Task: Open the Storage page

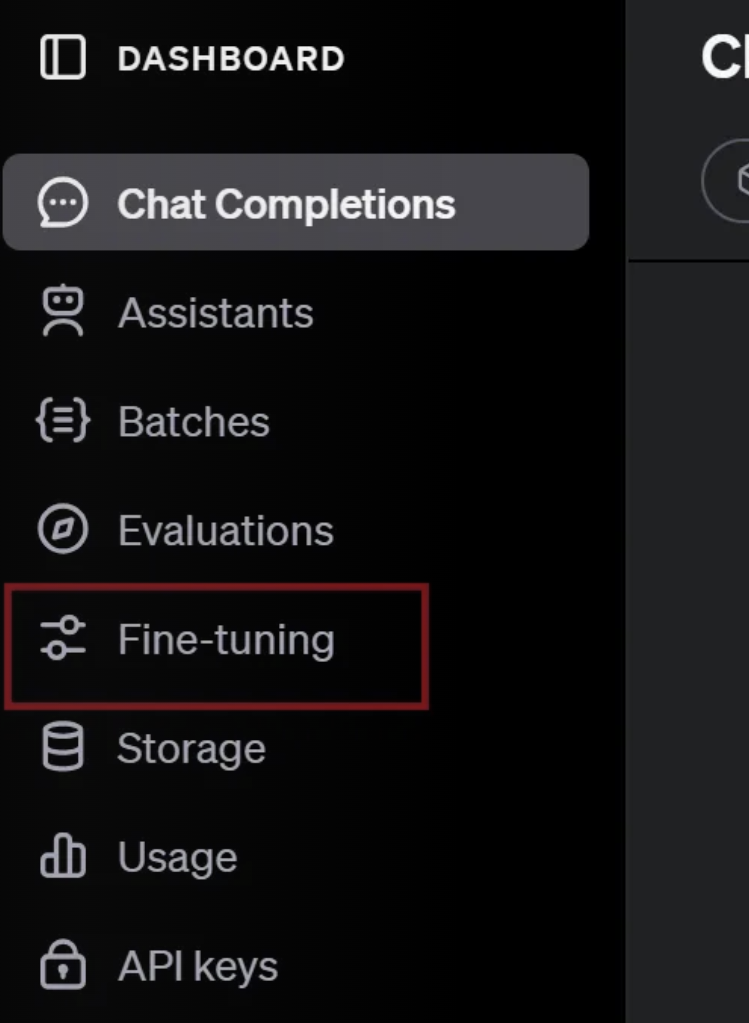Action: [x=191, y=748]
